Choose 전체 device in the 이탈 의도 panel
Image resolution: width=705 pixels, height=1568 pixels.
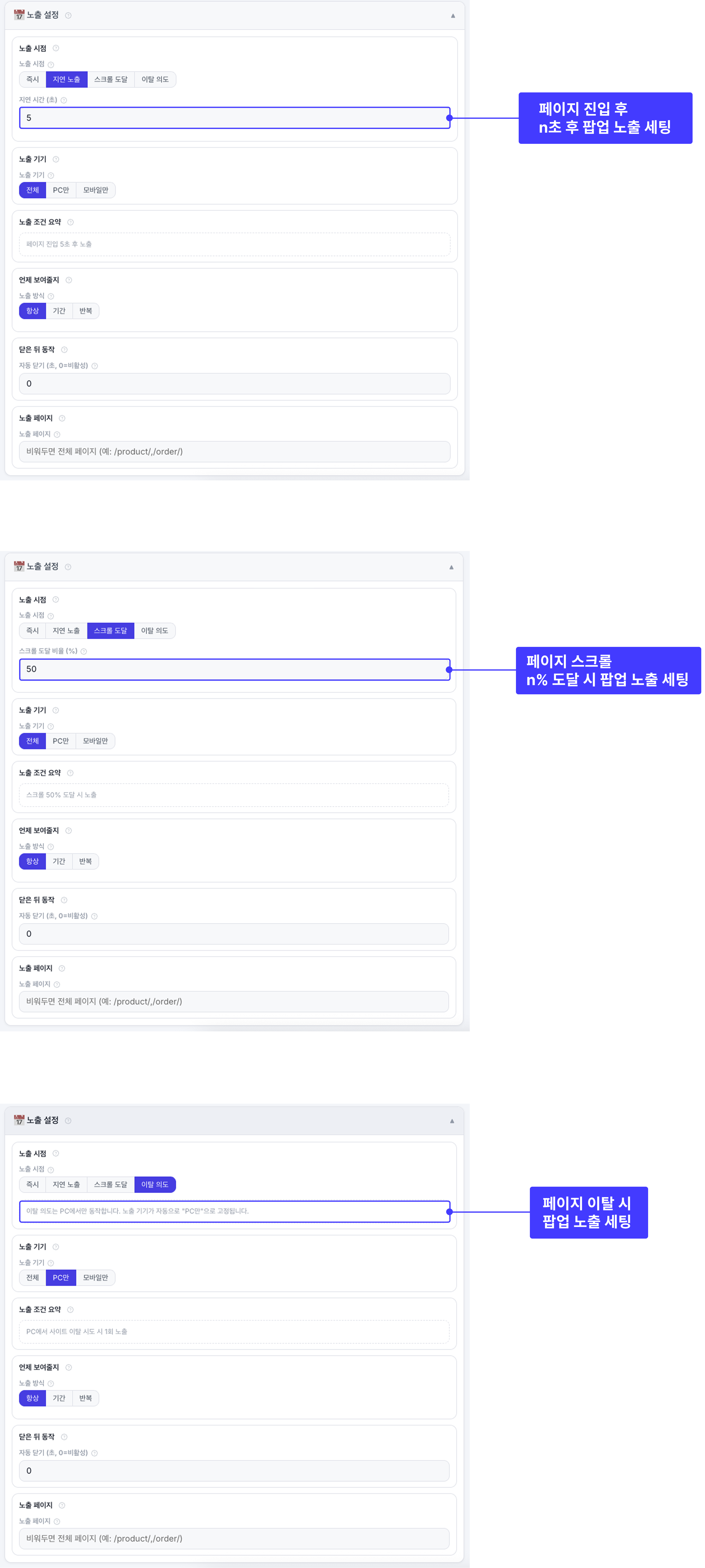point(33,1278)
